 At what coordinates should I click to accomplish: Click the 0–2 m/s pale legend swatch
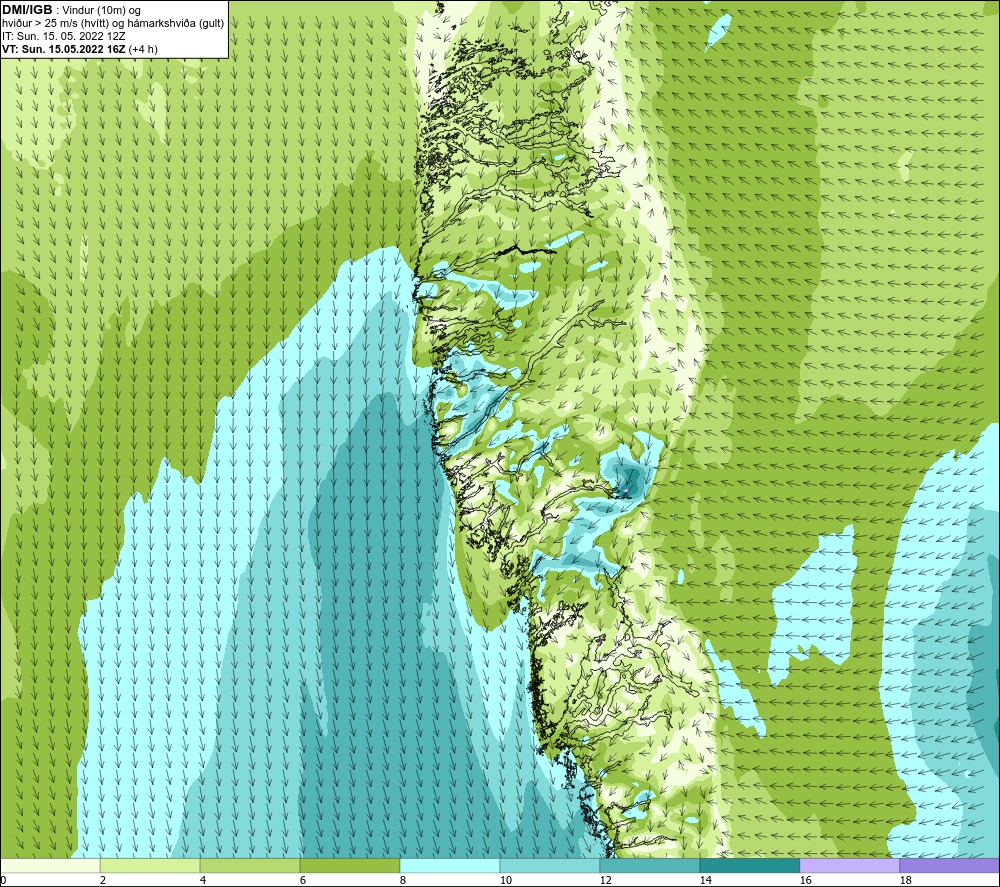(50, 865)
